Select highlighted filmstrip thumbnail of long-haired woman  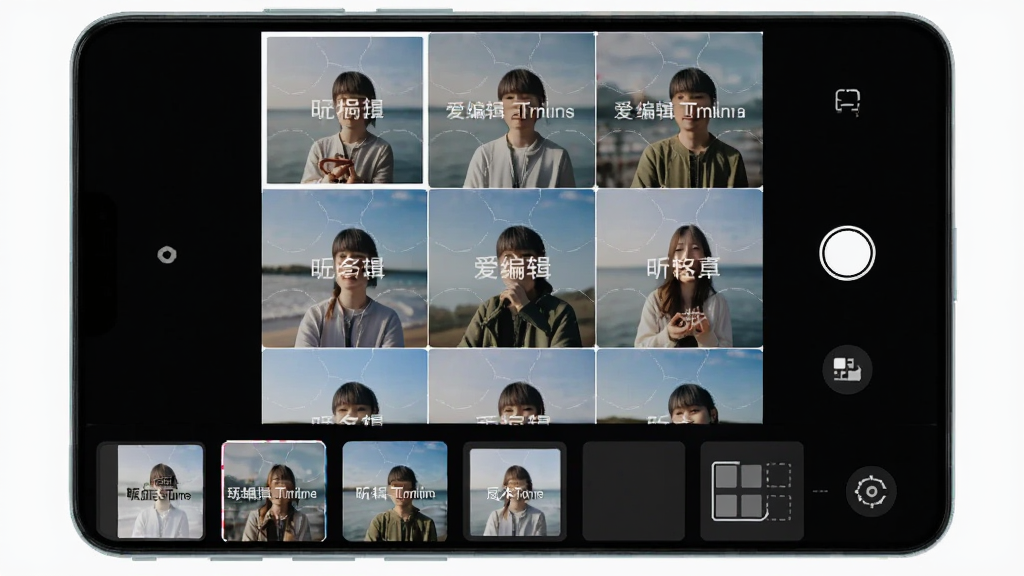(x=274, y=491)
